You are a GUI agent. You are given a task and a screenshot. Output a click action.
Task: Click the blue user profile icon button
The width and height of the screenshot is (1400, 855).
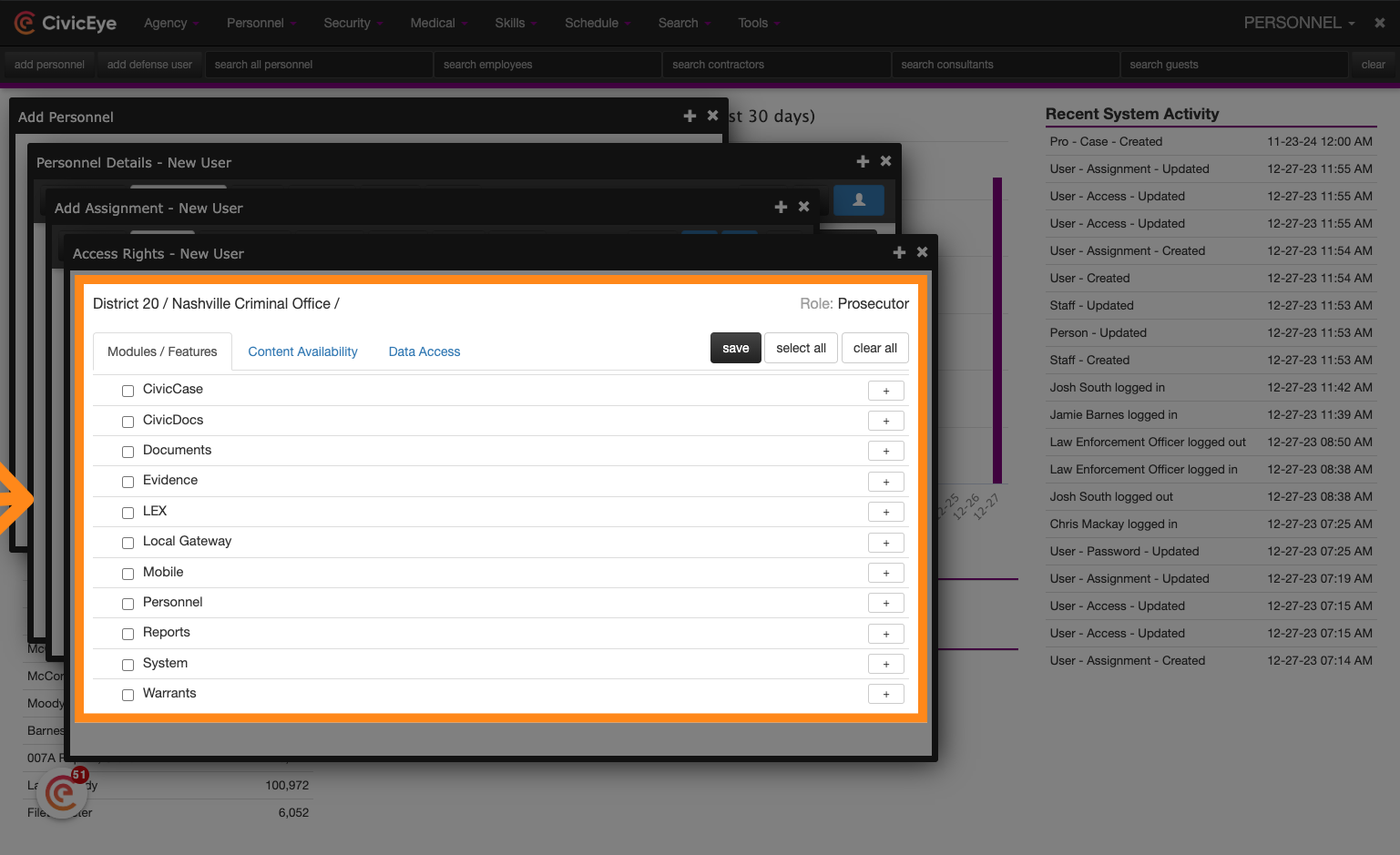coord(858,200)
